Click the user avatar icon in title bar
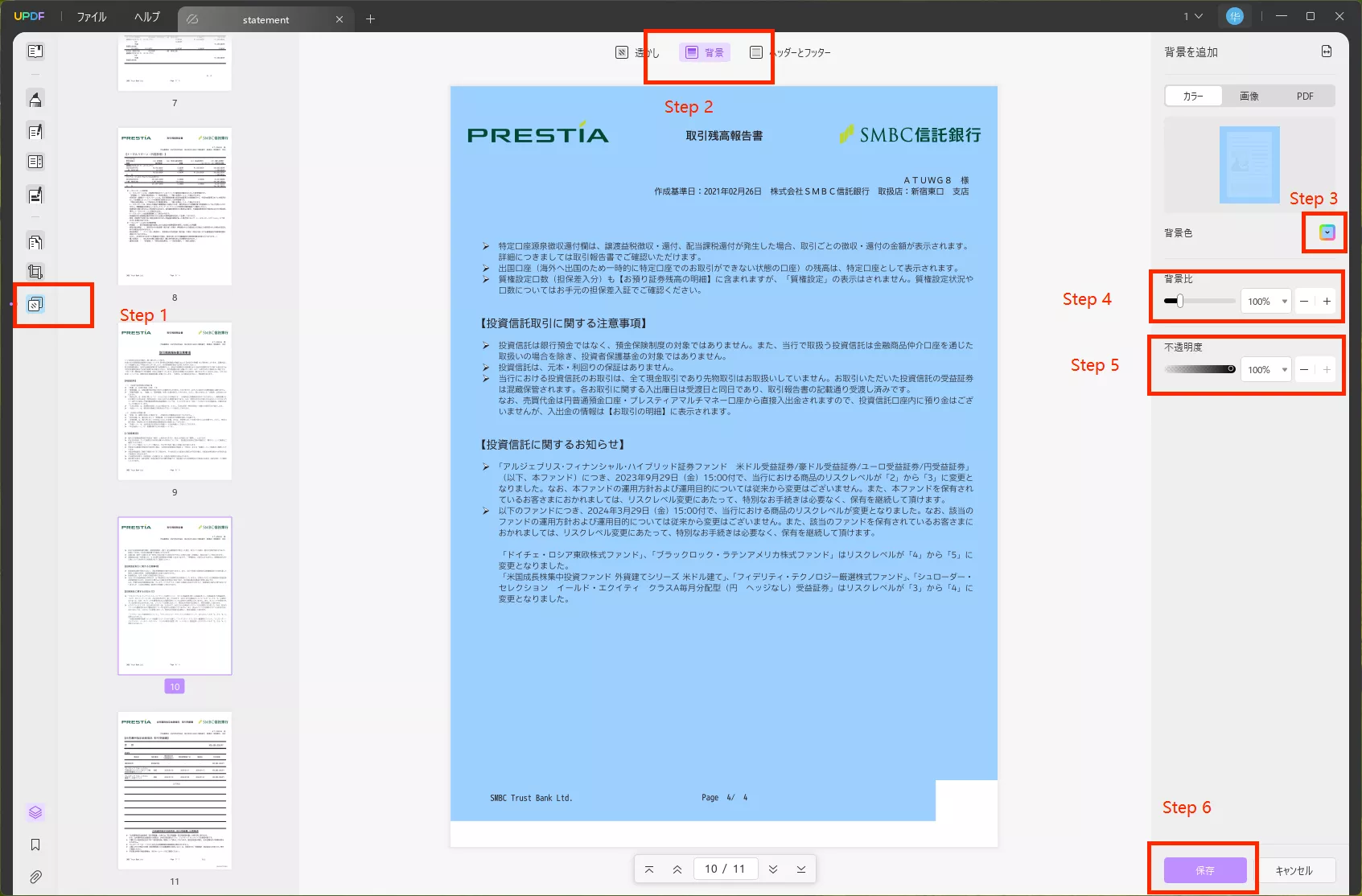The image size is (1362, 896). coord(1235,16)
